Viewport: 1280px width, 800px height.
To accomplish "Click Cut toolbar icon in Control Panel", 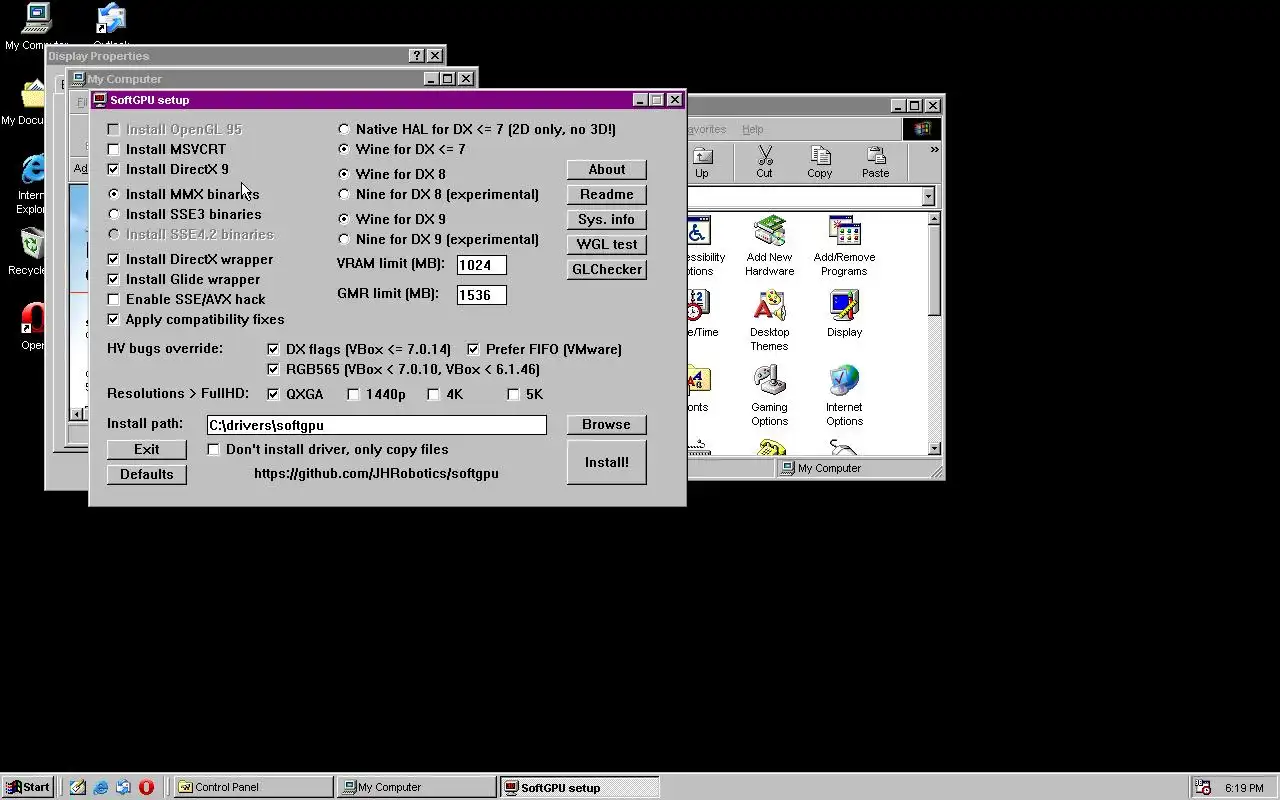I will (x=764, y=162).
